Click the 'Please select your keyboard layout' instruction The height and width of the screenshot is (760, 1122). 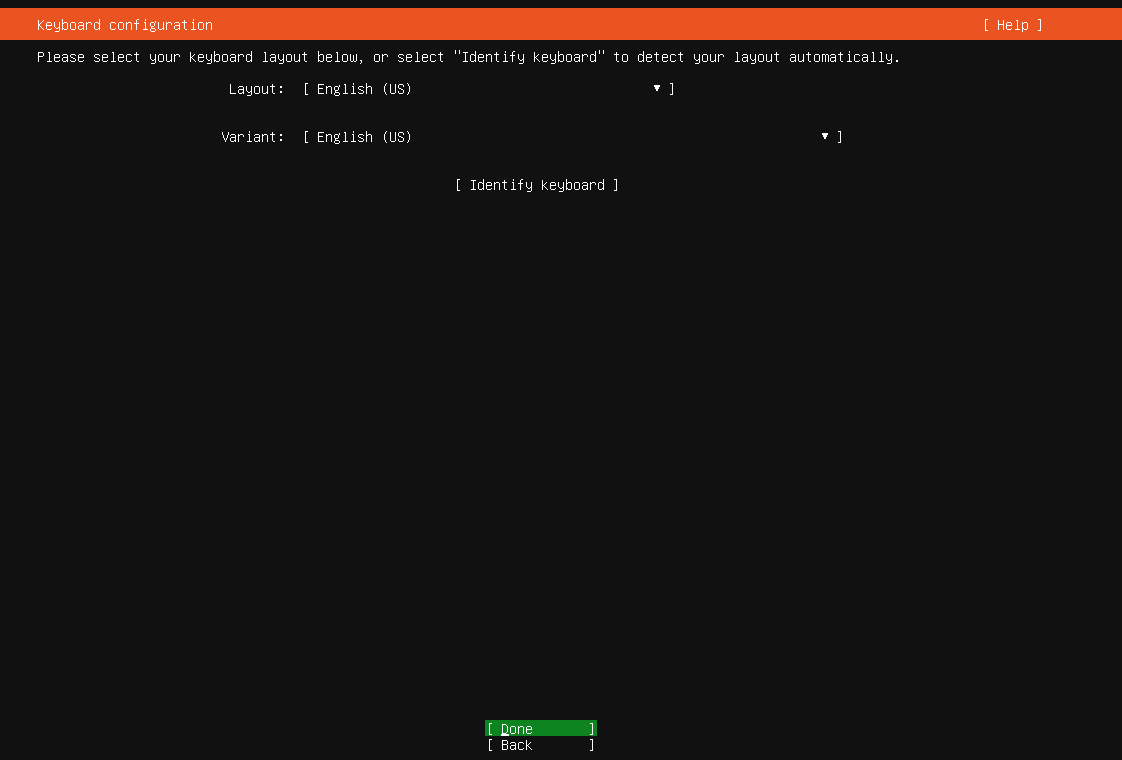[x=468, y=57]
